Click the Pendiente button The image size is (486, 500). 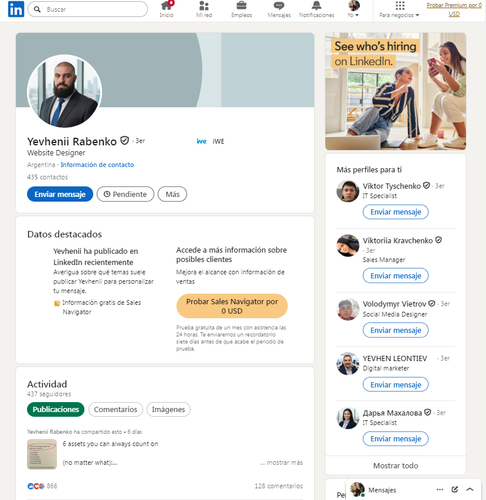(x=125, y=194)
